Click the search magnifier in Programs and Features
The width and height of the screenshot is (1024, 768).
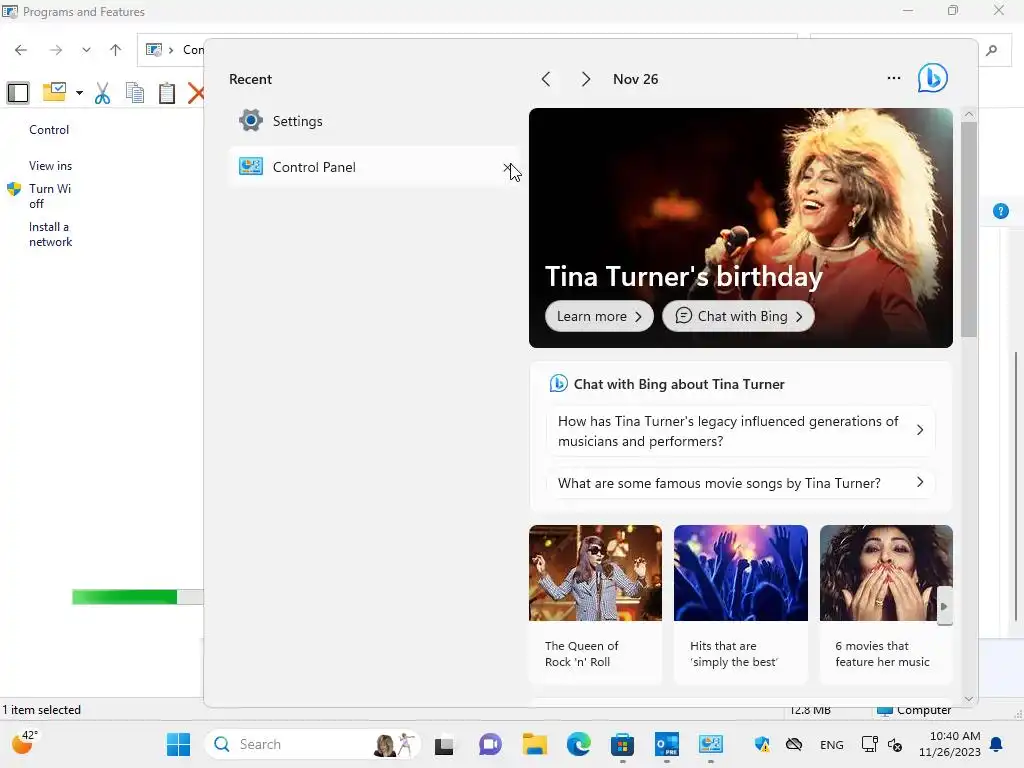[991, 50]
